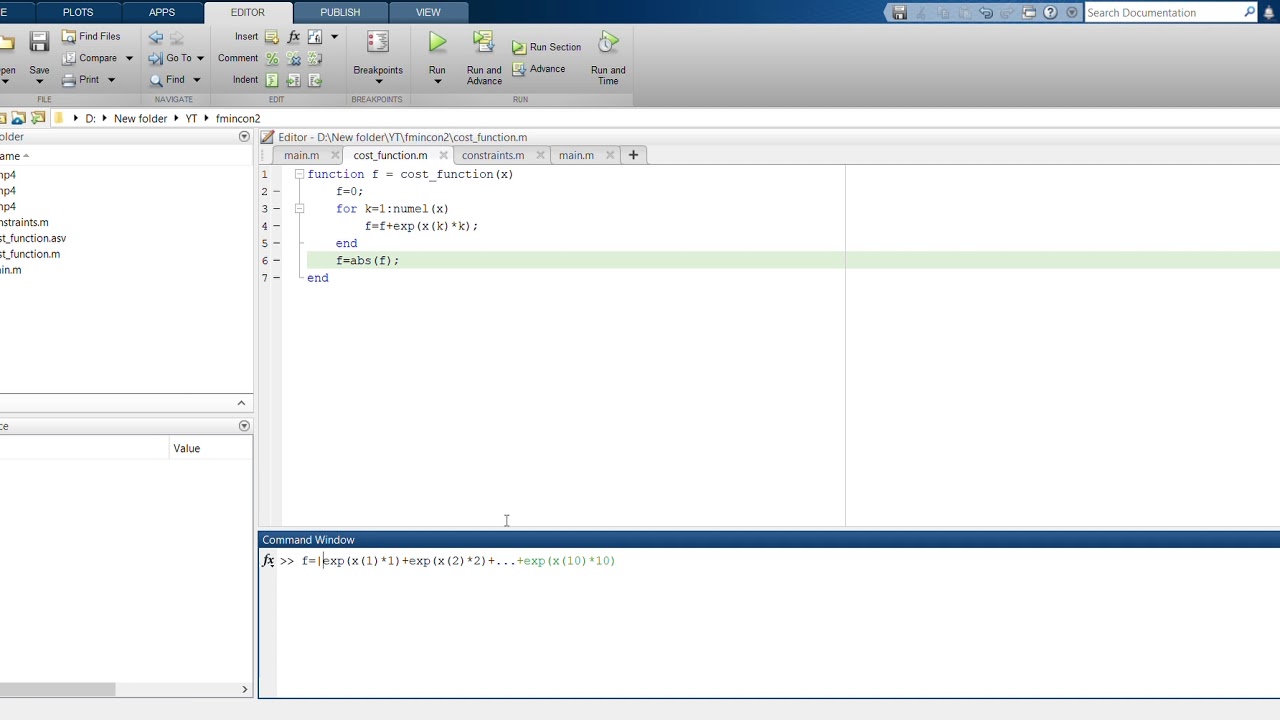This screenshot has height=720, width=1280.
Task: Click the Decrease Indent icon
Action: tap(315, 80)
